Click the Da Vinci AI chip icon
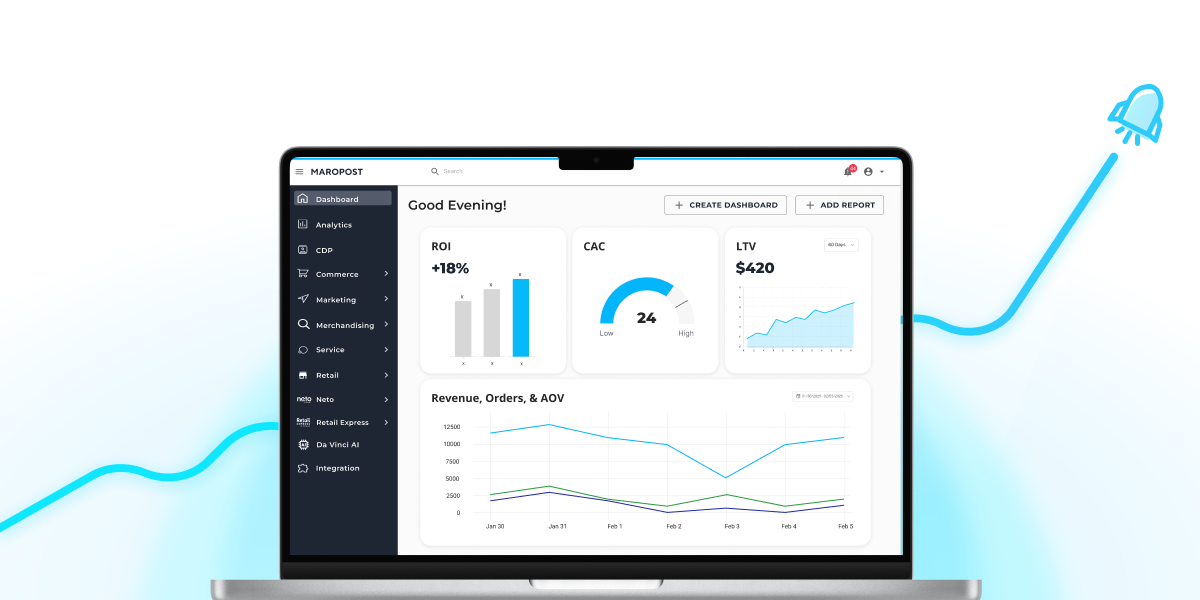The height and width of the screenshot is (600, 1200). pyautogui.click(x=303, y=444)
